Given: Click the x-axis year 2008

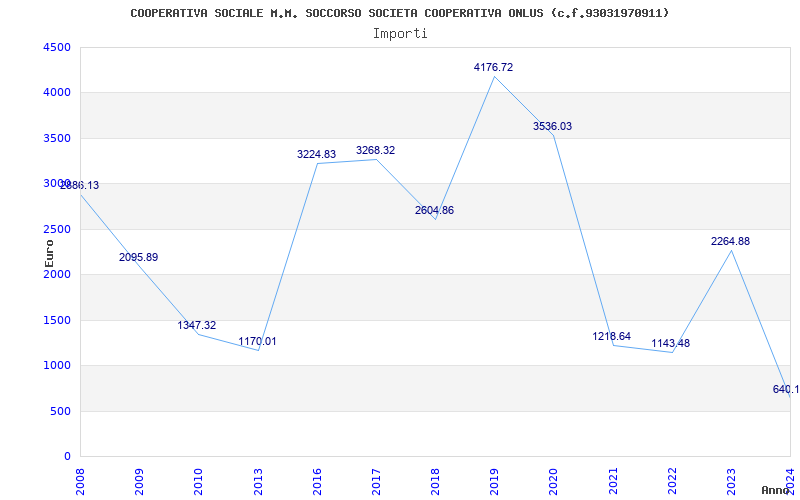Looking at the screenshot, I should pos(80,481).
